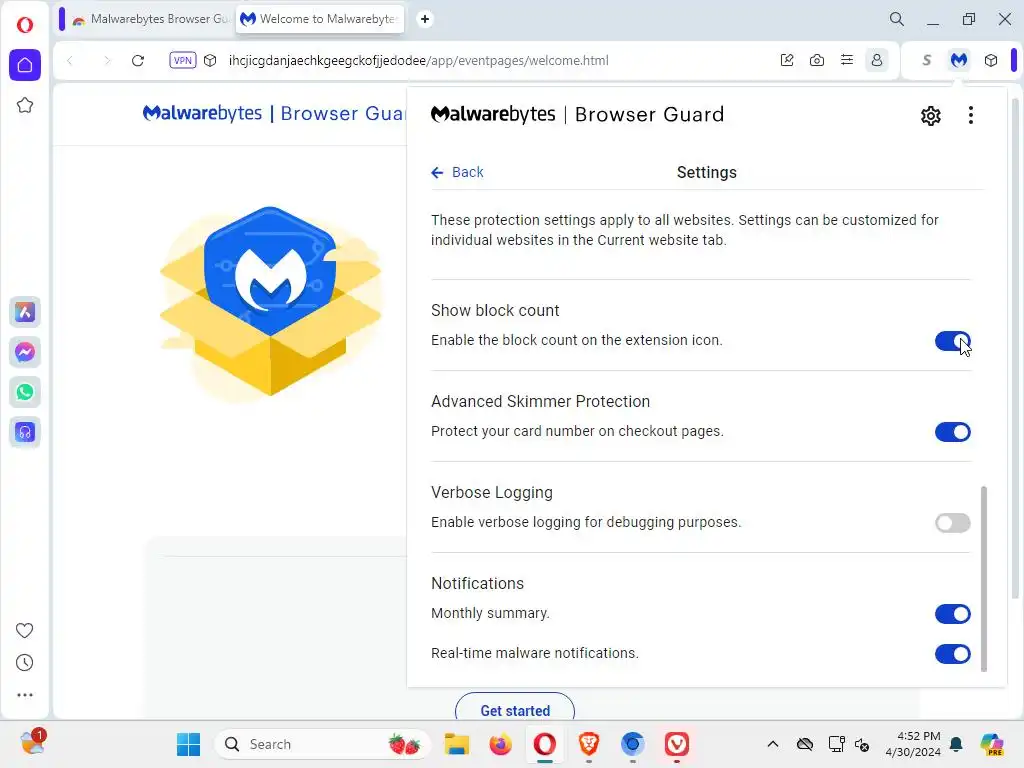Click the S extension icon
1024x768 pixels.
pos(927,60)
